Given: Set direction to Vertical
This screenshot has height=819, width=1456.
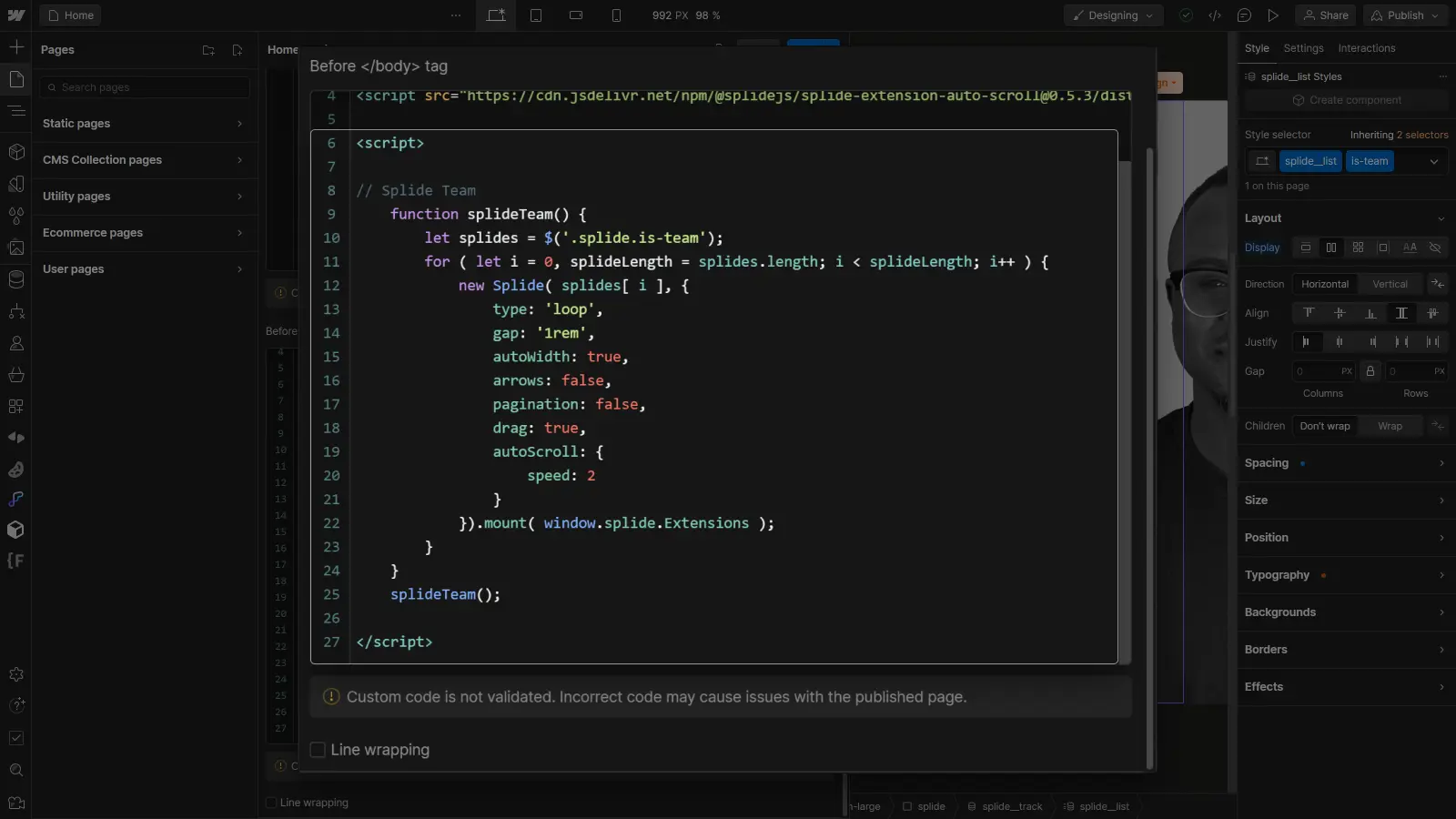Looking at the screenshot, I should coord(1390,284).
